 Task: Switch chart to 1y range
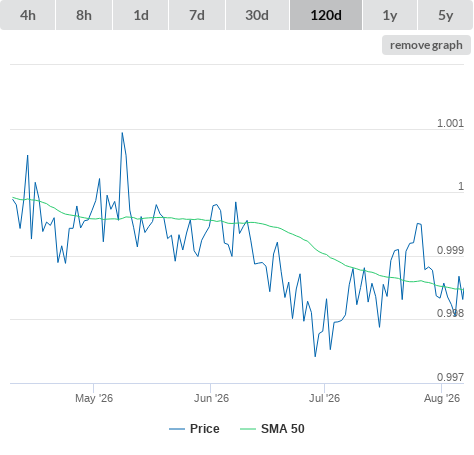390,15
